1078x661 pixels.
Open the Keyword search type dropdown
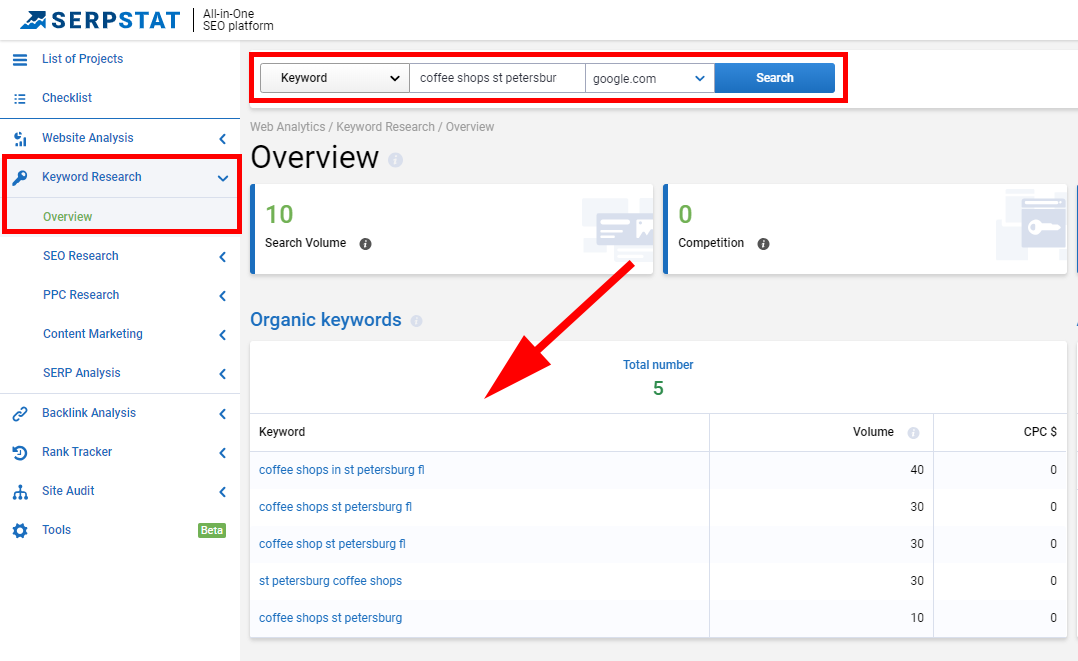coord(334,78)
